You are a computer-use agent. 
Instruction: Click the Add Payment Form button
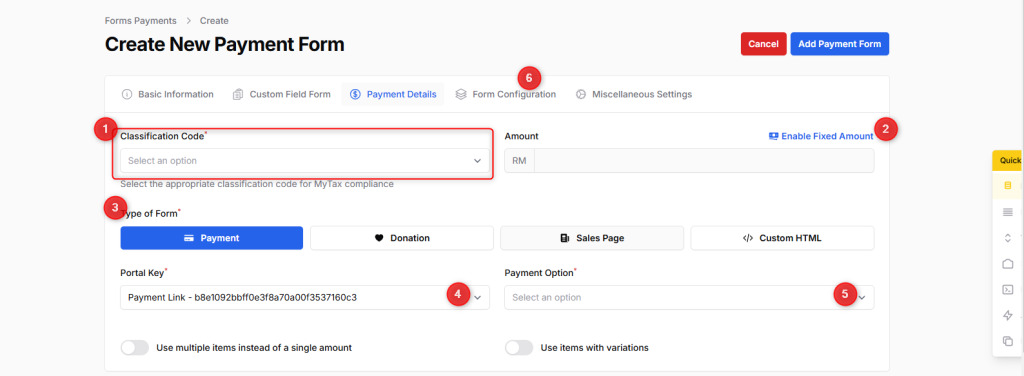click(839, 44)
